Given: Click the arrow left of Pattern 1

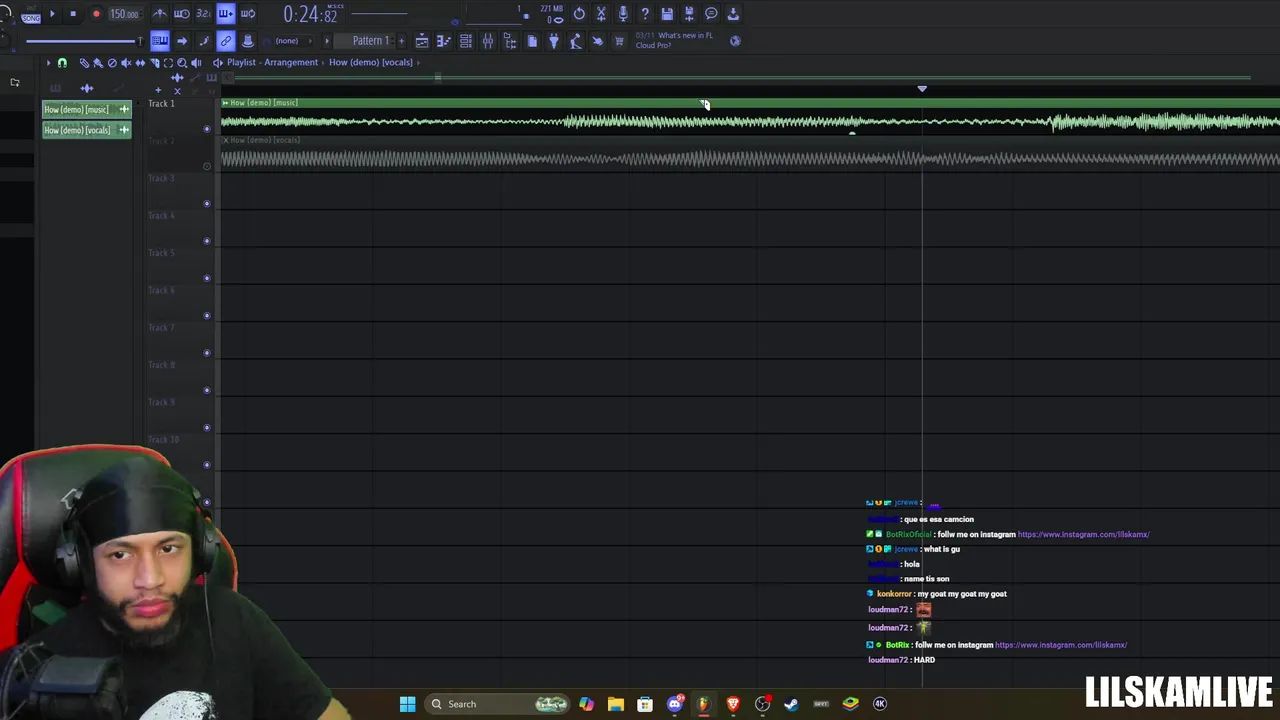Looking at the screenshot, I should click(x=327, y=41).
